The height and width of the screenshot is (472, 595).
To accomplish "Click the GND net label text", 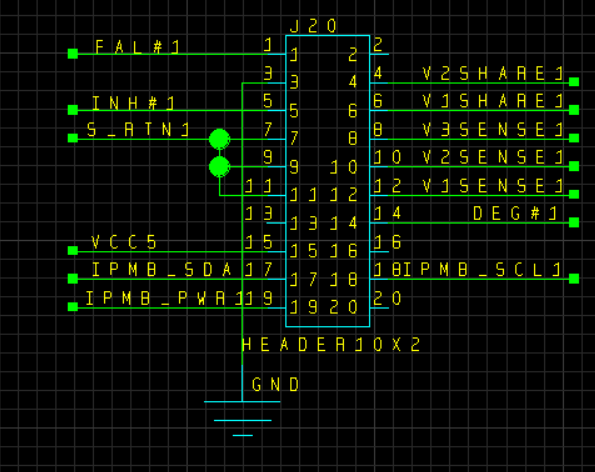I will coord(275,385).
